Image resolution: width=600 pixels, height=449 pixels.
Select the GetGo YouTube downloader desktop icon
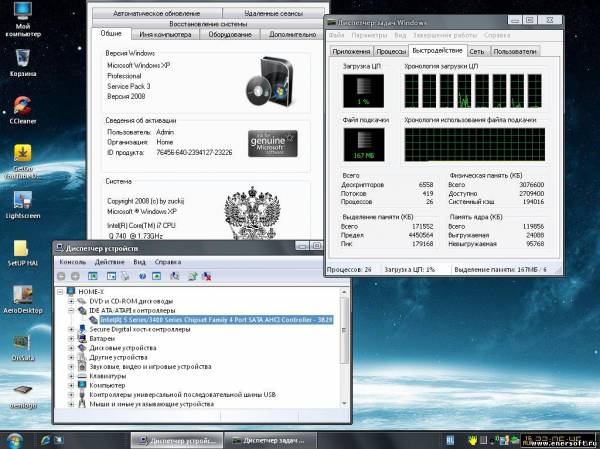click(23, 162)
